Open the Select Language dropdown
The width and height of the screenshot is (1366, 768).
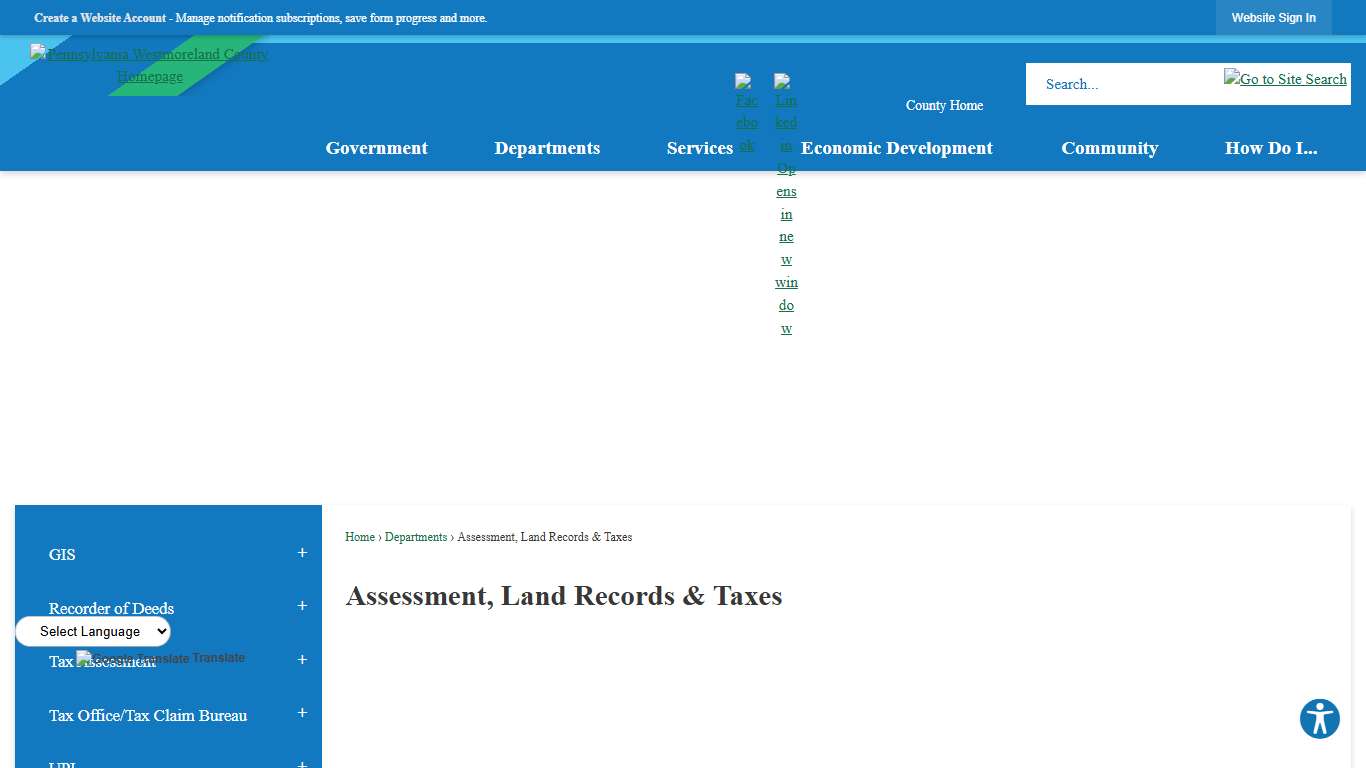click(92, 631)
